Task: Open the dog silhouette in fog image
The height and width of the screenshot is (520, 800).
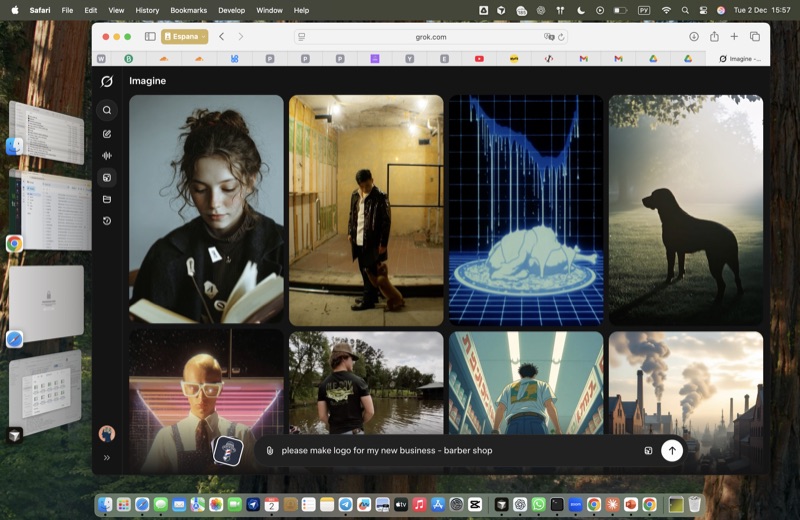Action: pyautogui.click(x=686, y=210)
